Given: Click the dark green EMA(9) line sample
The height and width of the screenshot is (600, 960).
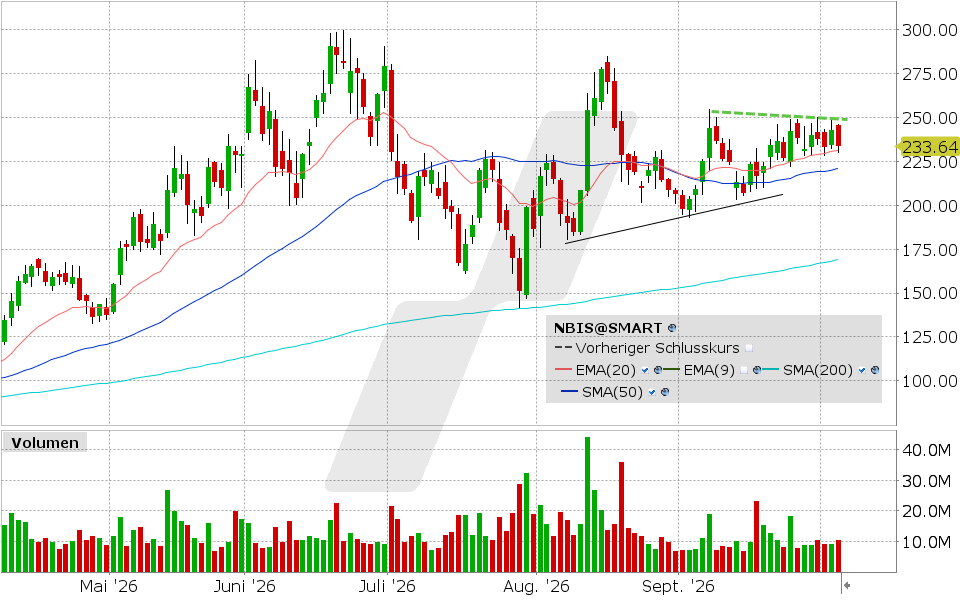Looking at the screenshot, I should pyautogui.click(x=672, y=369).
